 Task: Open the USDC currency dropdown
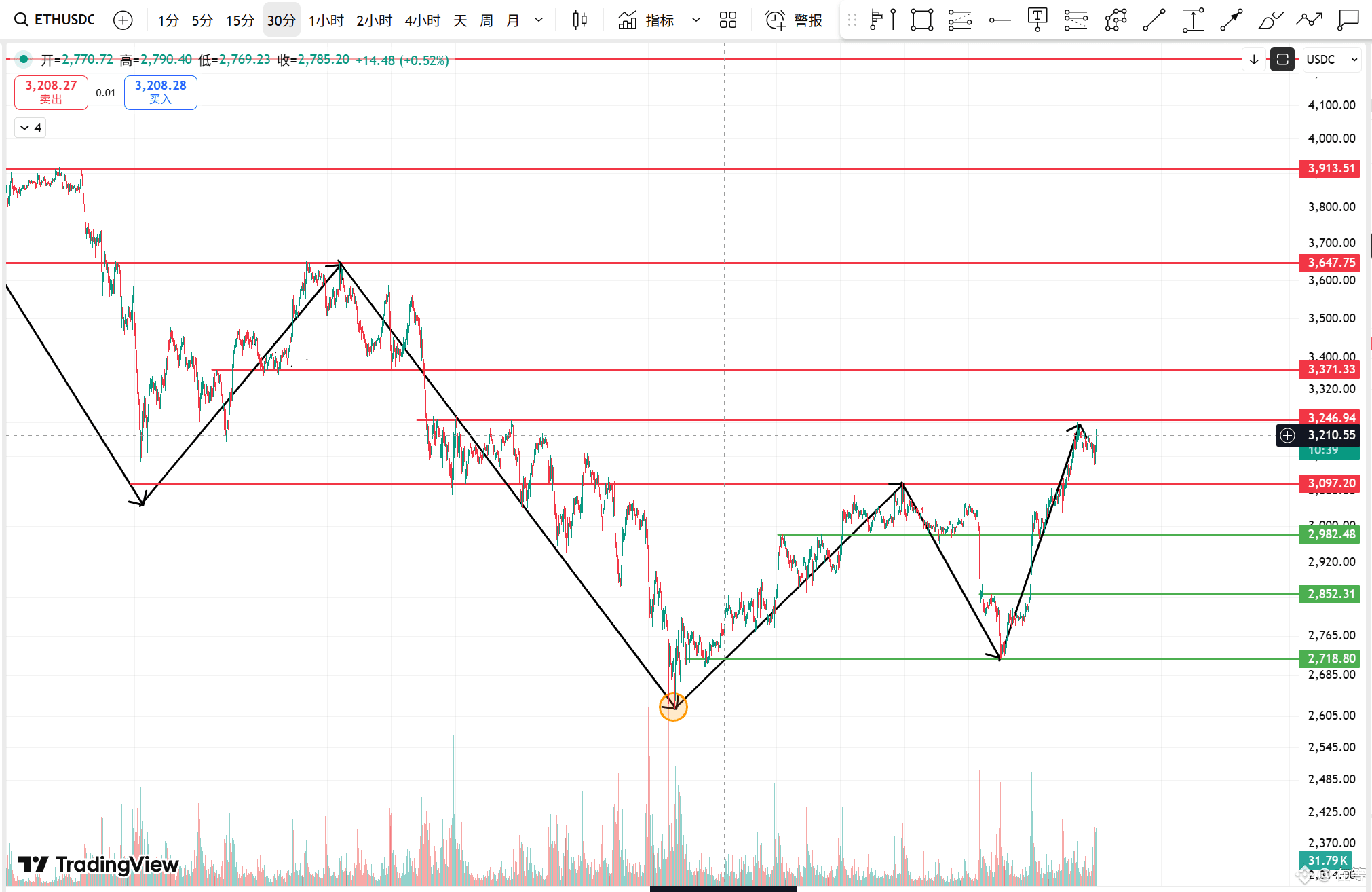[x=1331, y=60]
